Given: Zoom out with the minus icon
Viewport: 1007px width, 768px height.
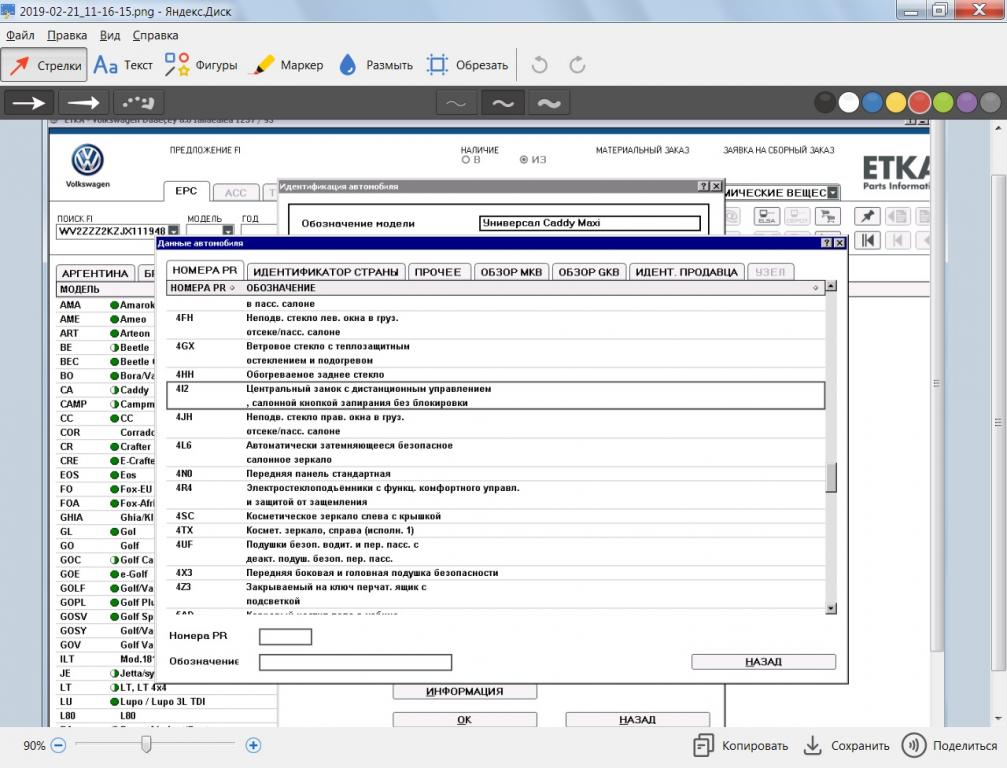Looking at the screenshot, I should (x=58, y=746).
